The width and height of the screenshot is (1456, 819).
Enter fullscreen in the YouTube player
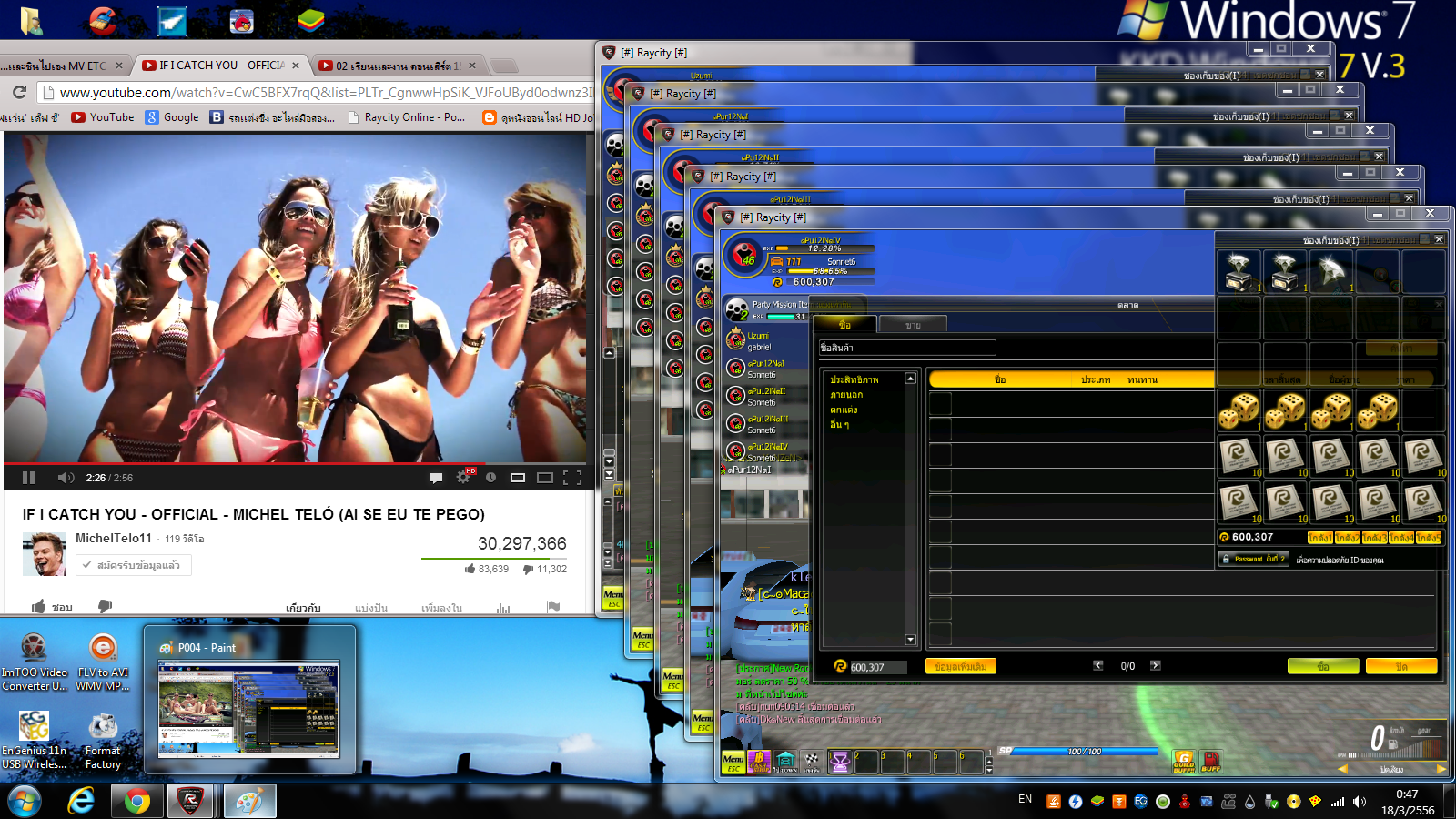pos(572,478)
